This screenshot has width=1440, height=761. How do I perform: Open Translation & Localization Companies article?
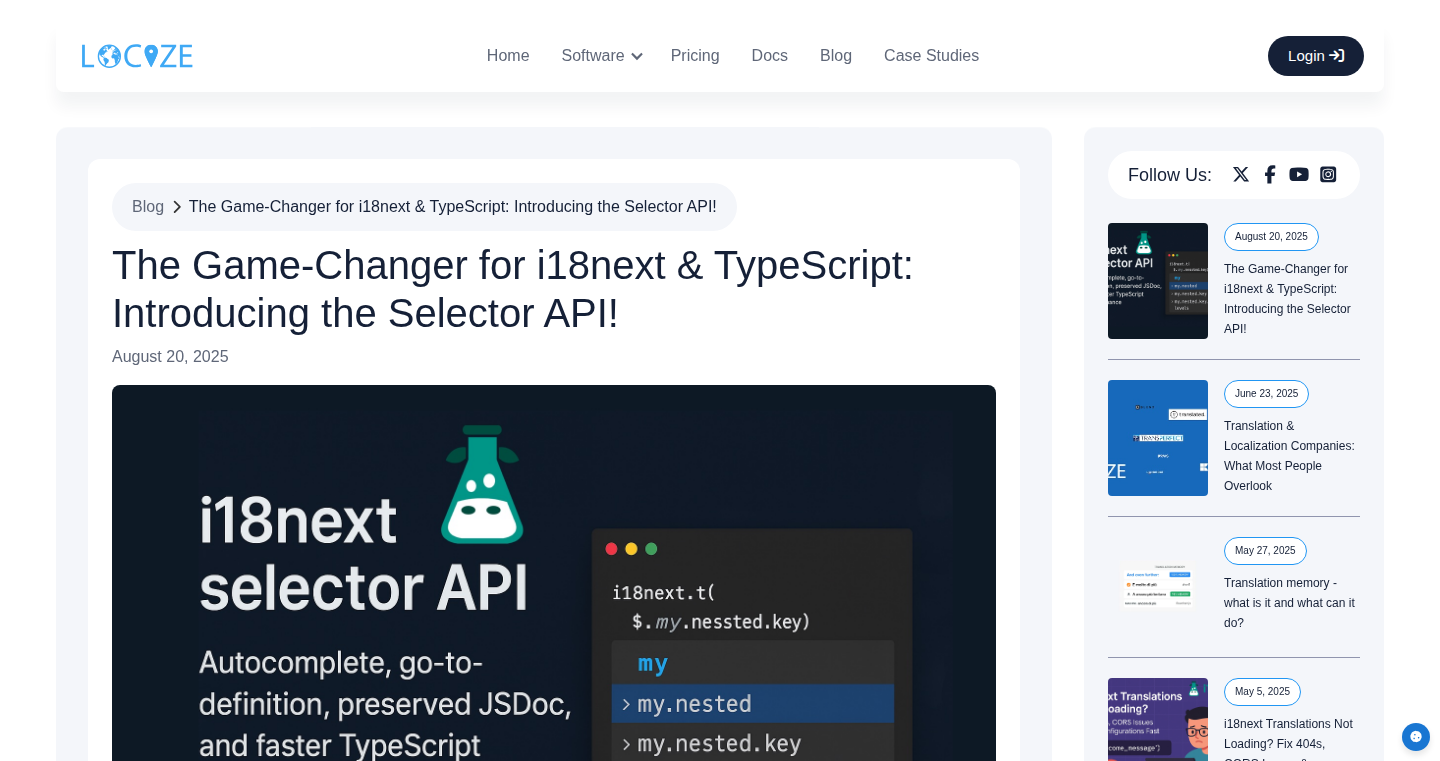click(1289, 456)
